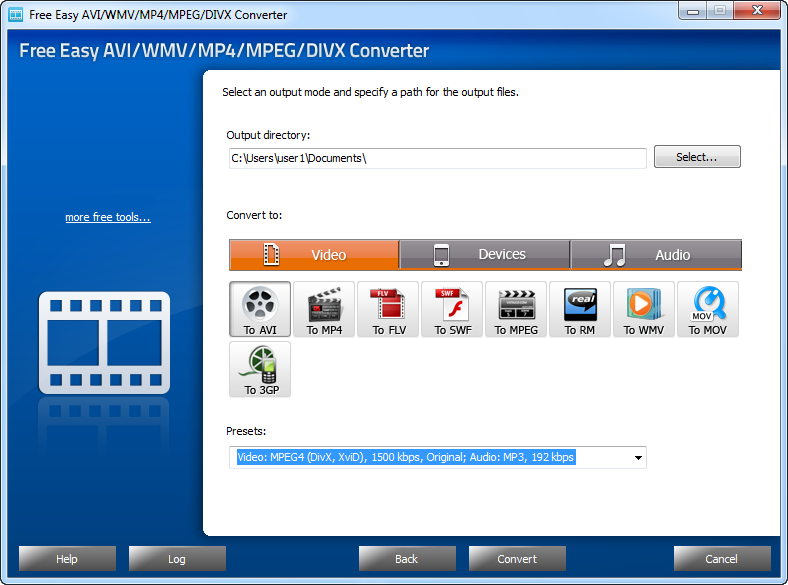
Task: Start conversion with the Convert button
Action: (517, 558)
